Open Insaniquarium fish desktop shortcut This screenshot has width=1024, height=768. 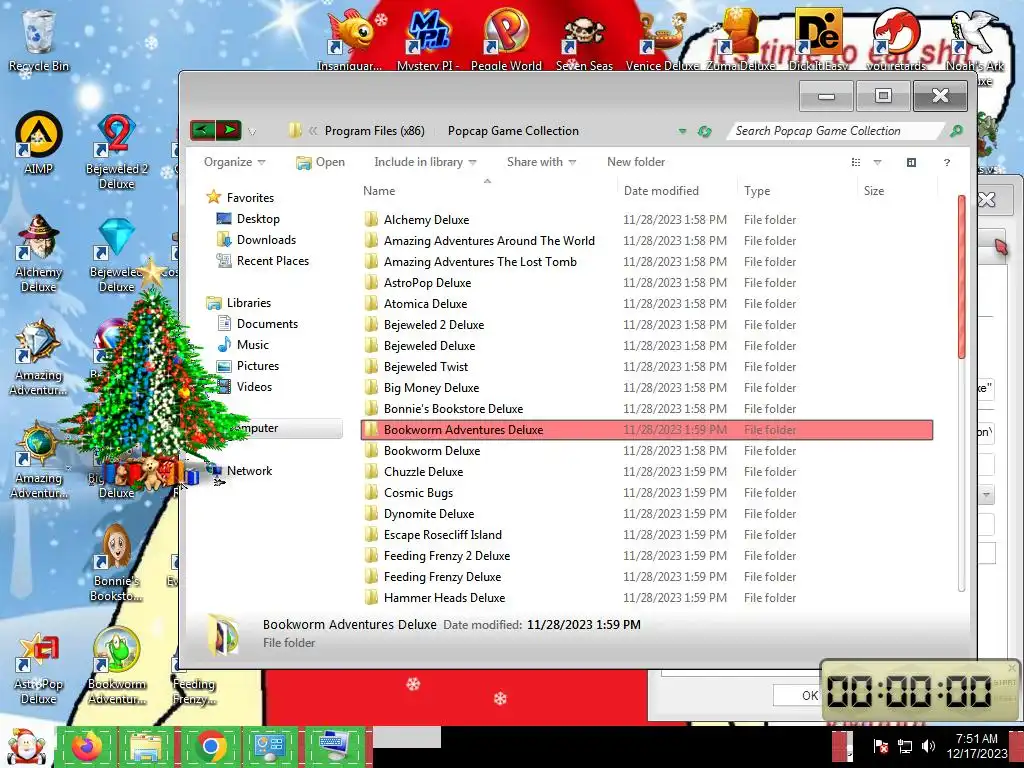(350, 37)
